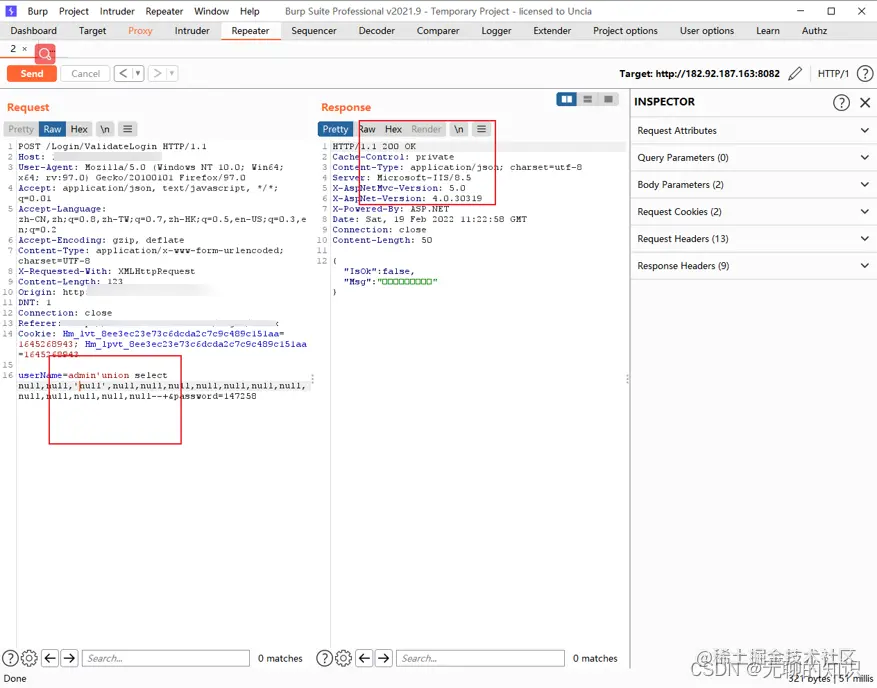Image resolution: width=877 pixels, height=688 pixels.
Task: Open the response message options menu icon
Action: pos(481,129)
